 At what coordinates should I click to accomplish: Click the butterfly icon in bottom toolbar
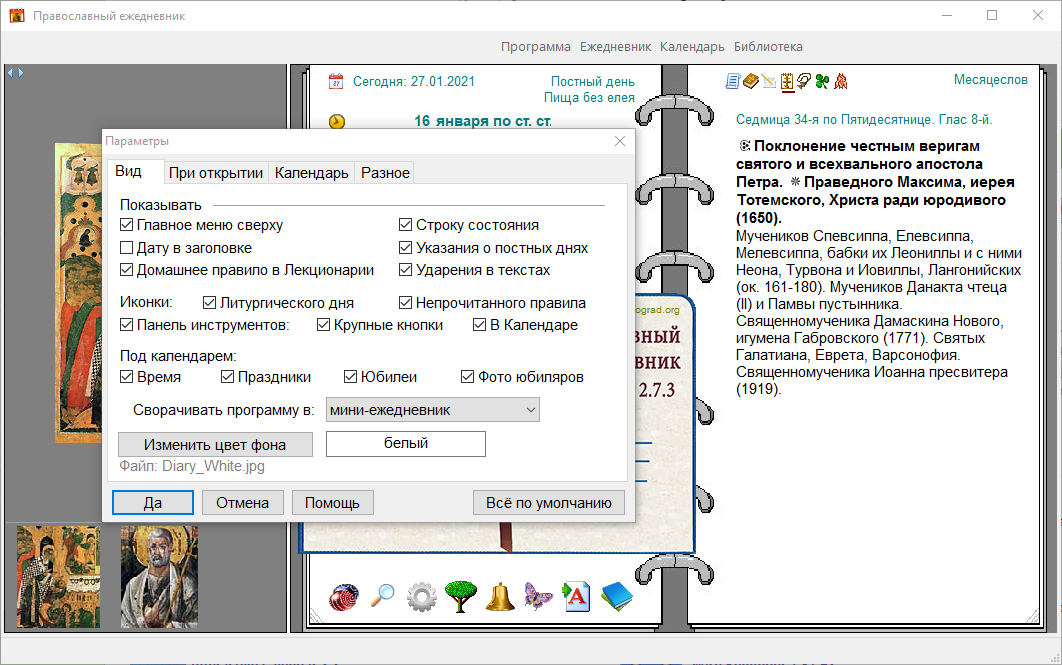point(539,597)
